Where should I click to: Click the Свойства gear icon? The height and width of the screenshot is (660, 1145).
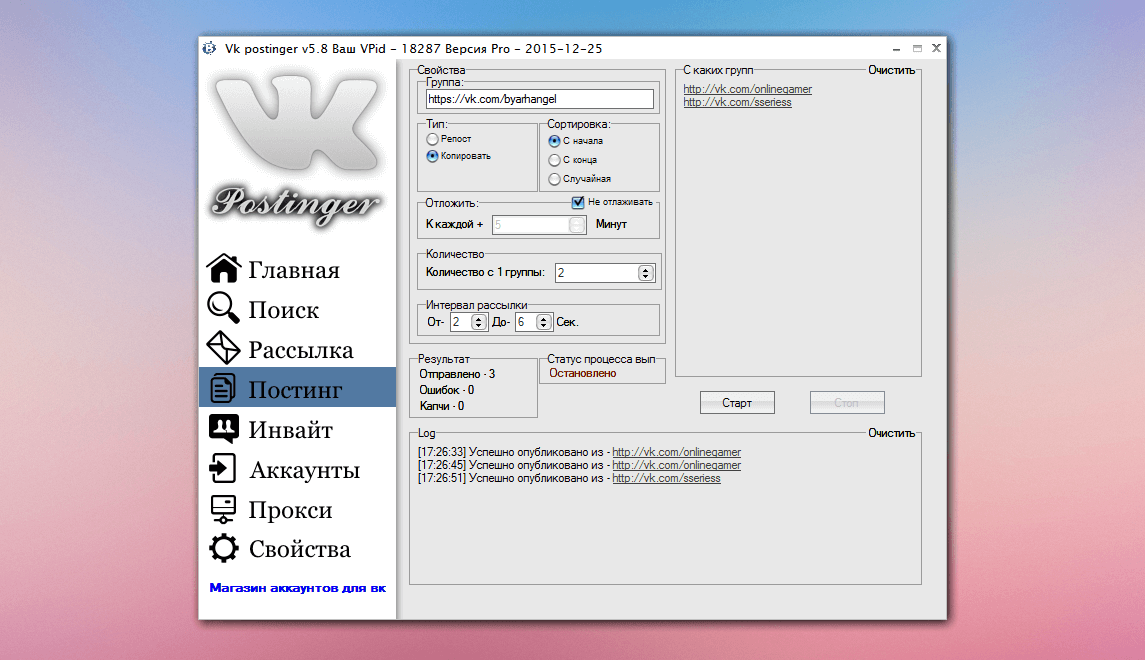pyautogui.click(x=223, y=548)
